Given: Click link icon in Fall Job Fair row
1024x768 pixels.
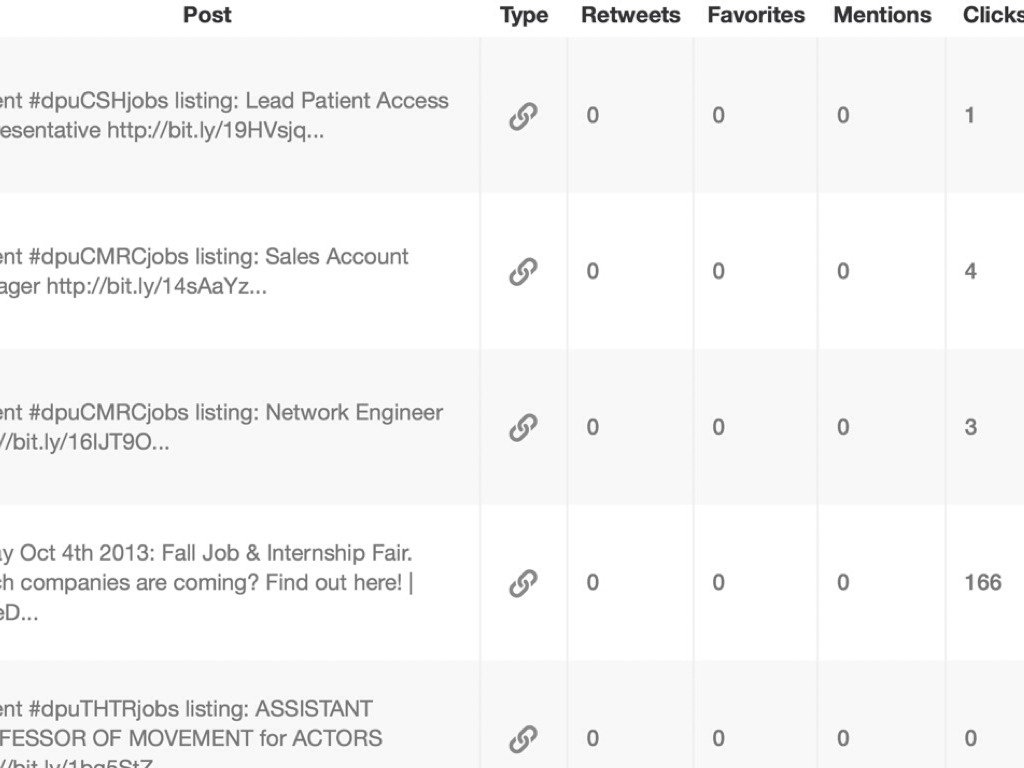Looking at the screenshot, I should click(523, 583).
